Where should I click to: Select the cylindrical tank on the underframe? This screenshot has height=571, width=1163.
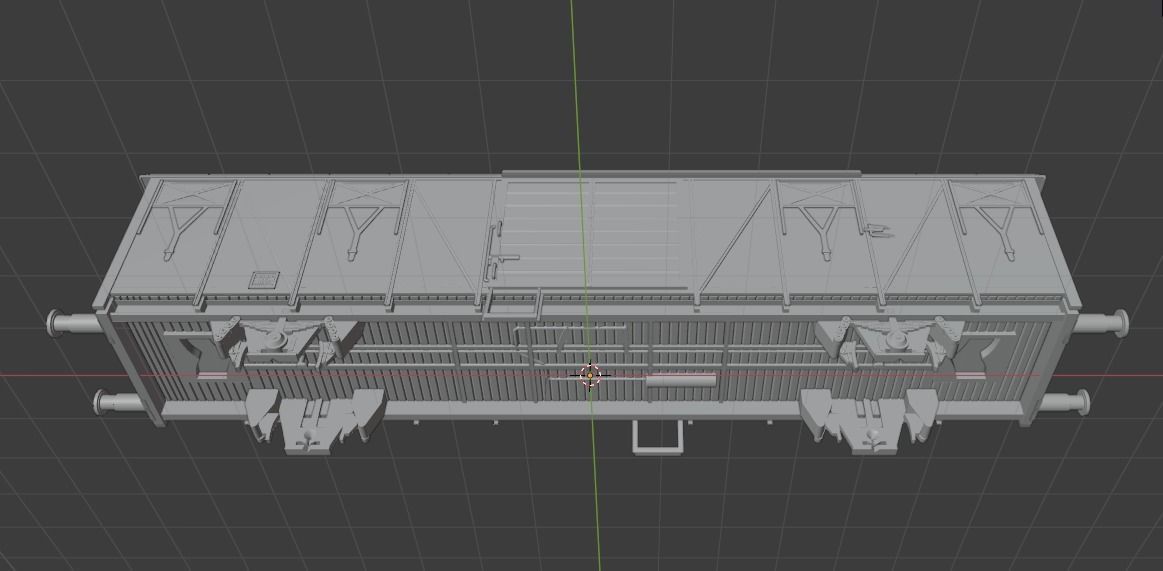[x=681, y=380]
